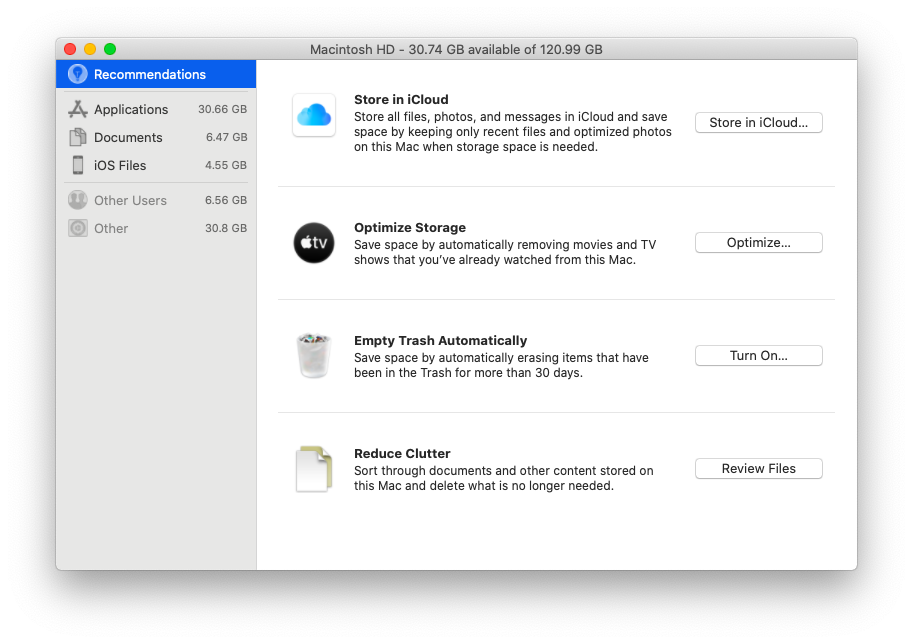913x644 pixels.
Task: Click the Macintosh HD window title
Action: click(x=456, y=49)
